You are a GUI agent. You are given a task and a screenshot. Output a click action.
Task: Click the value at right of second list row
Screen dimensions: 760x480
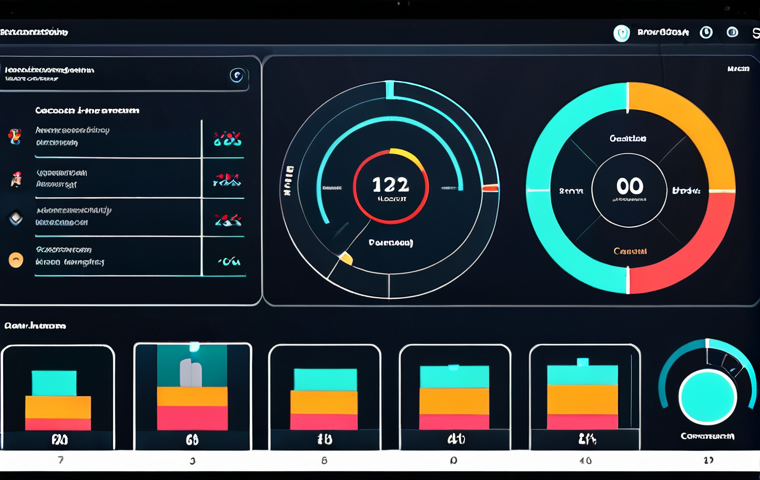(x=227, y=180)
